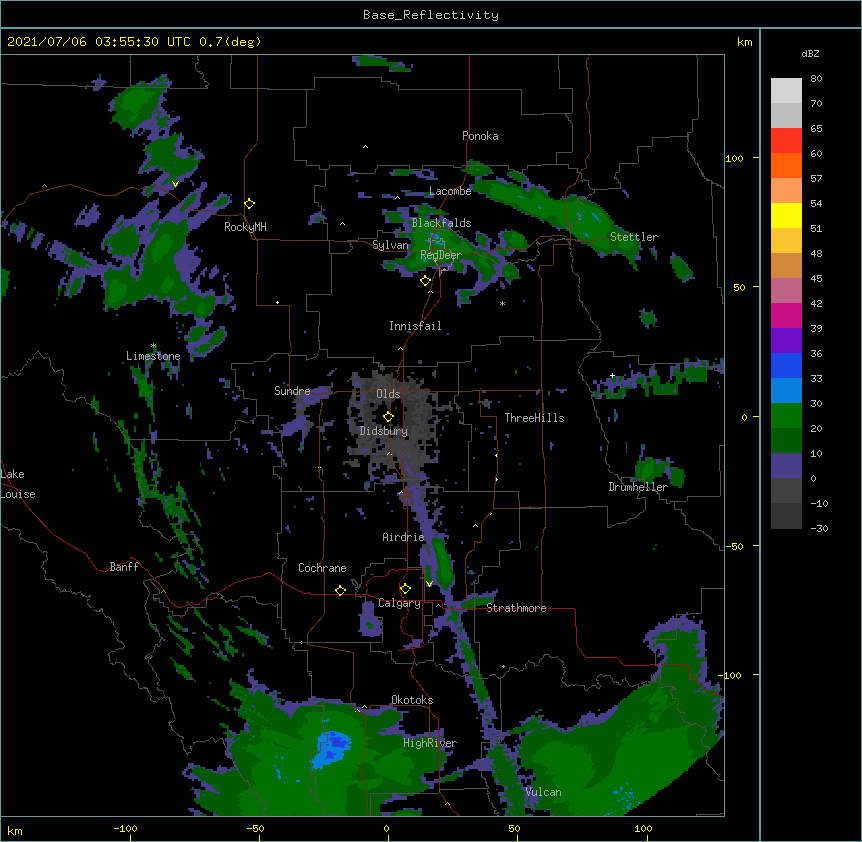Select the yellow diamond marker above Calgary label
Viewport: 862px width, 842px height.
(405, 589)
